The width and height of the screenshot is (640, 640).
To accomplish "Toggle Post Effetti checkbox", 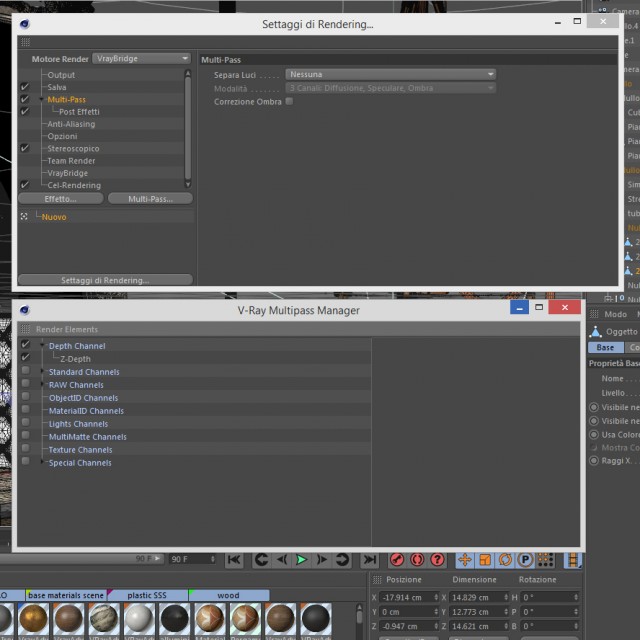I will pyautogui.click(x=25, y=111).
